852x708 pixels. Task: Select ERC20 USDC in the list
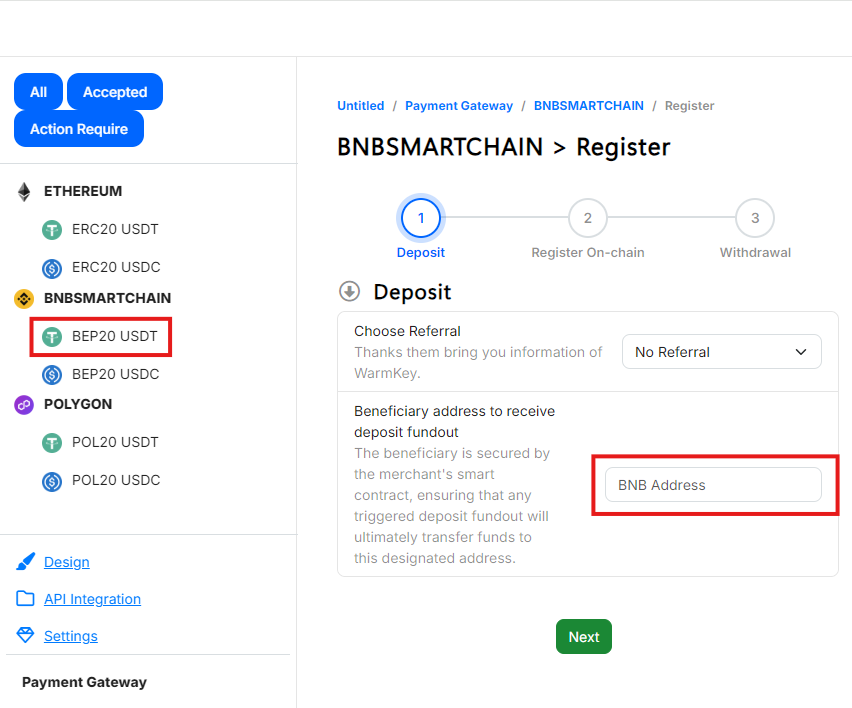point(116,267)
